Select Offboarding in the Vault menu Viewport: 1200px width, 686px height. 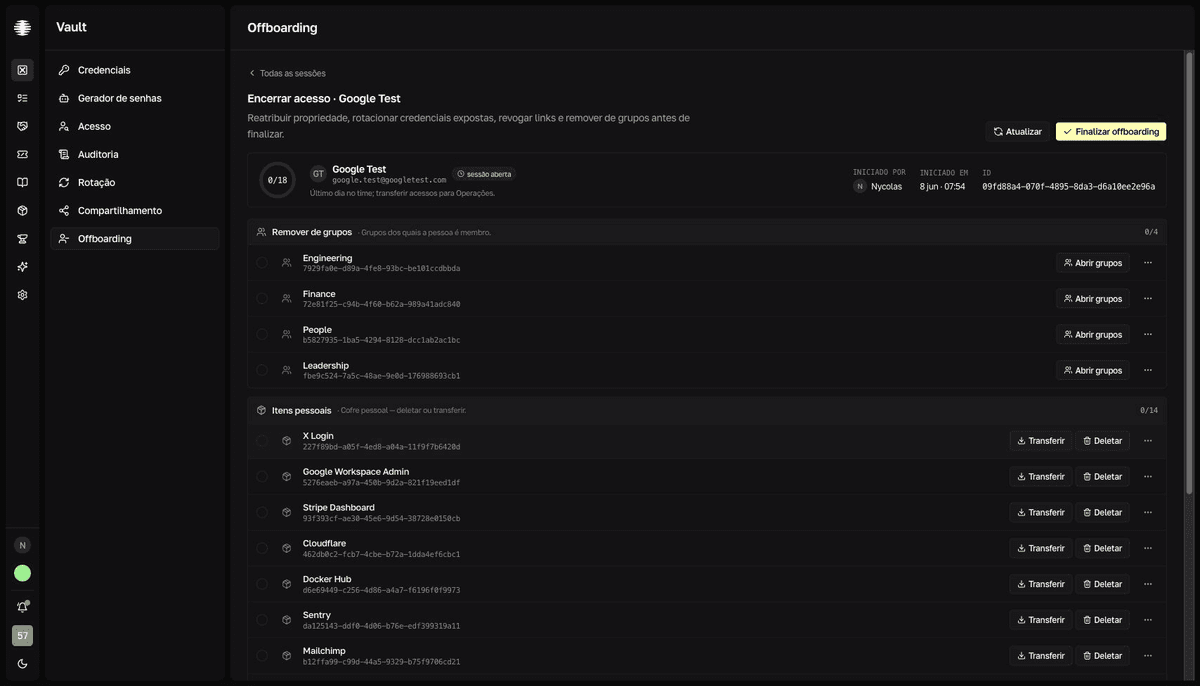(x=135, y=238)
